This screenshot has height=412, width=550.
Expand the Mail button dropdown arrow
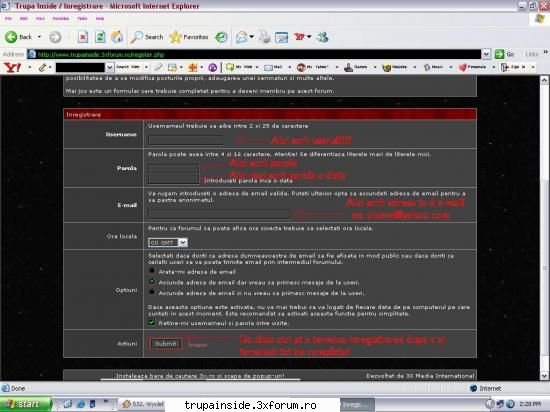click(289, 67)
